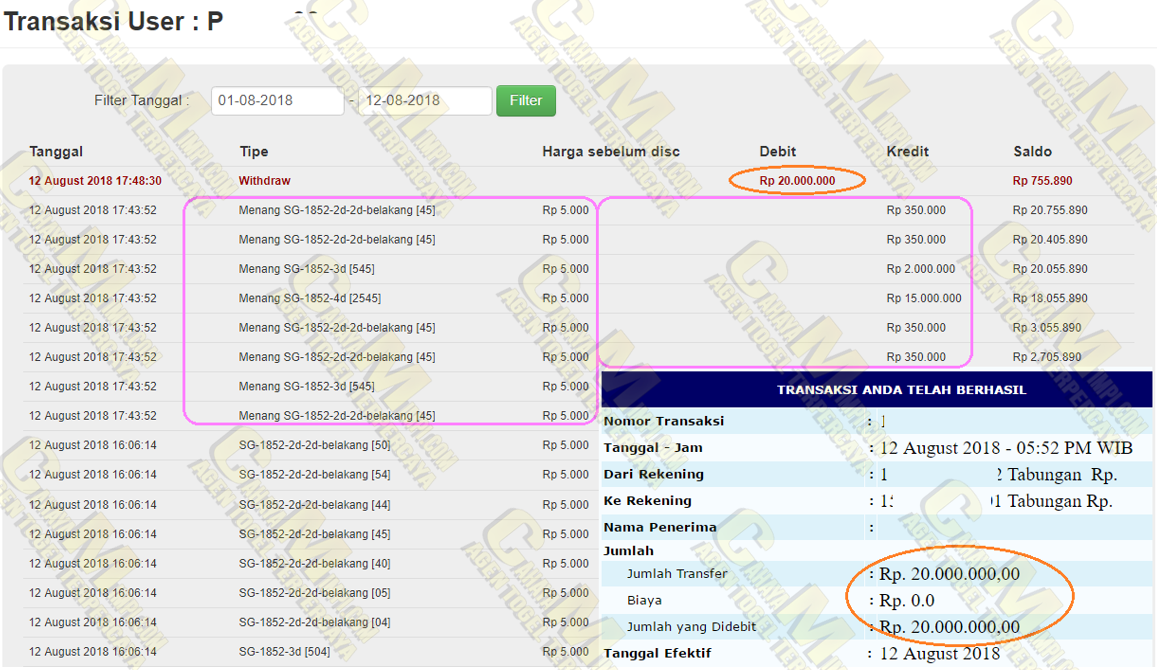Select the Withdraw transaction row type
Viewport: 1157px width, 670px height.
[264, 181]
